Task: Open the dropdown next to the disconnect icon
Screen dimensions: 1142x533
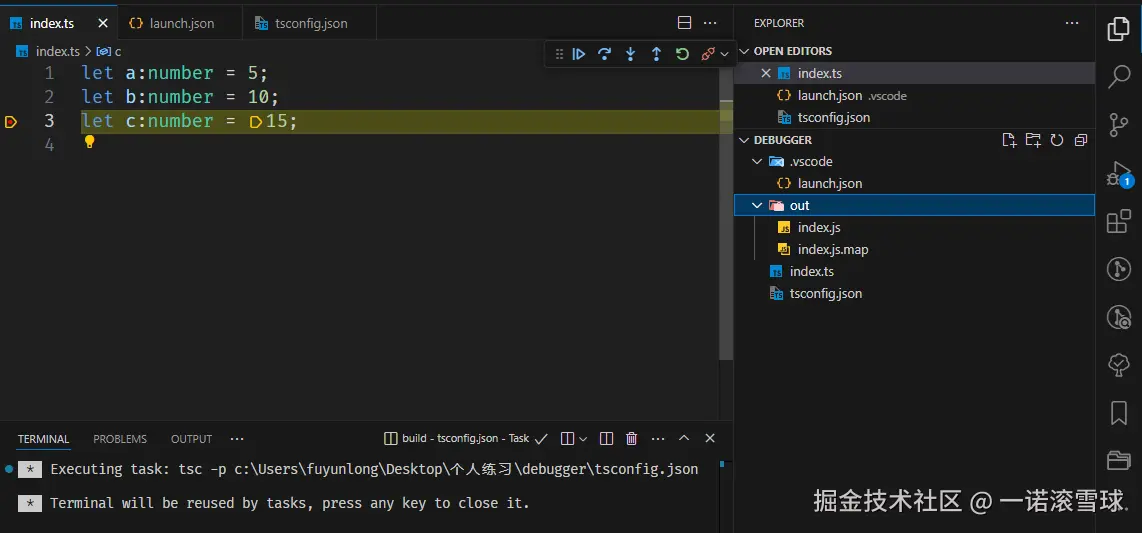Action: click(724, 54)
